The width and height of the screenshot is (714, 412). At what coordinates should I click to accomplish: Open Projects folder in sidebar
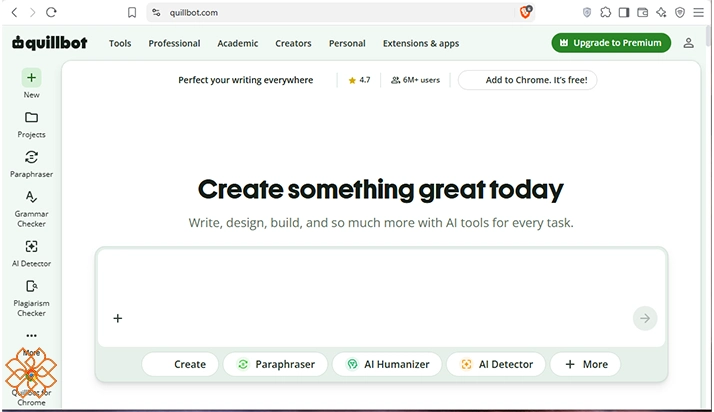click(31, 124)
